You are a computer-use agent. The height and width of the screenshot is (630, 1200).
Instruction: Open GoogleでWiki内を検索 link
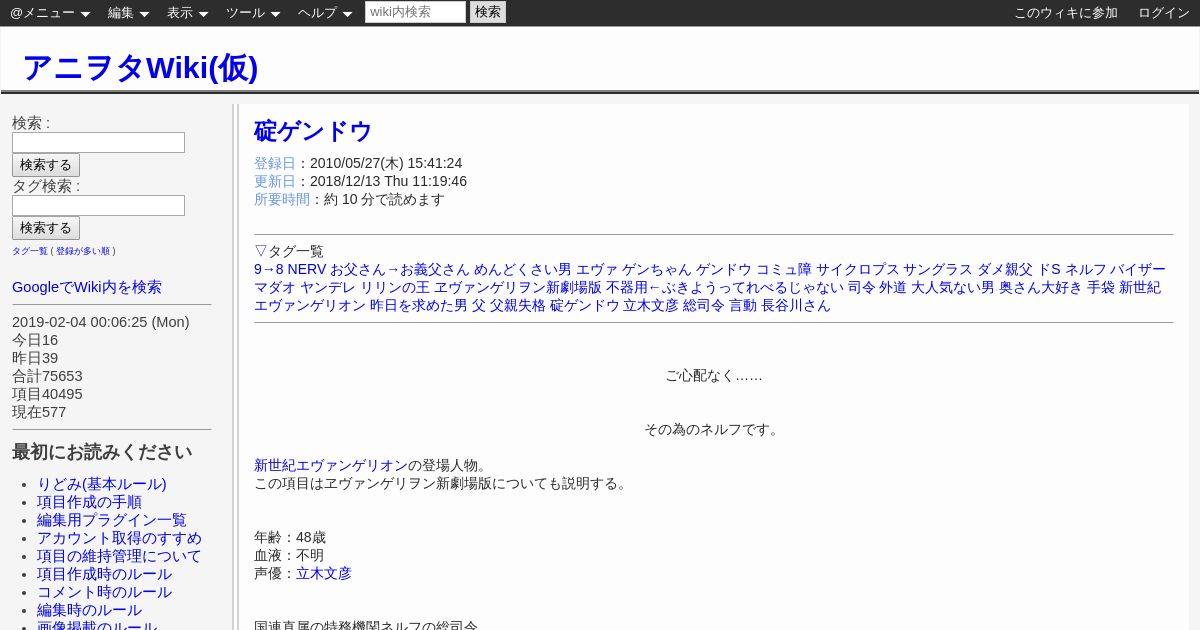(x=87, y=287)
